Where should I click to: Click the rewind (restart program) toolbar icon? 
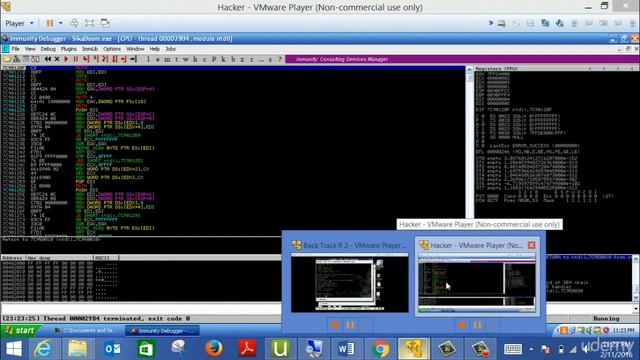point(48,59)
